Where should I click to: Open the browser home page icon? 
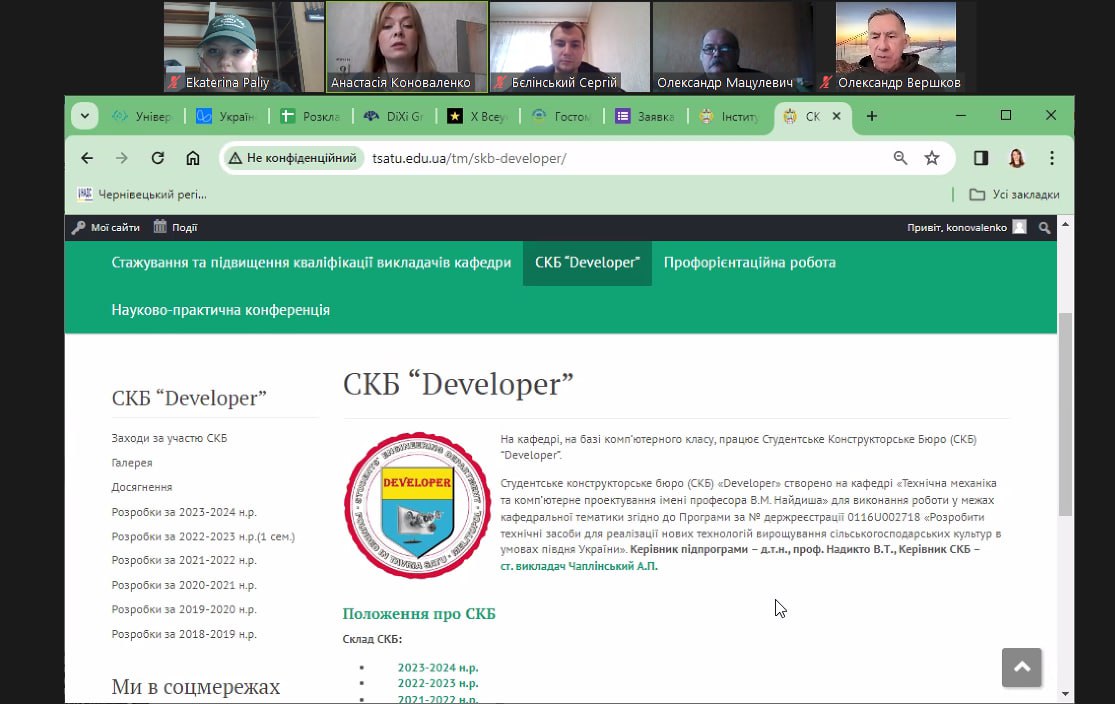193,158
